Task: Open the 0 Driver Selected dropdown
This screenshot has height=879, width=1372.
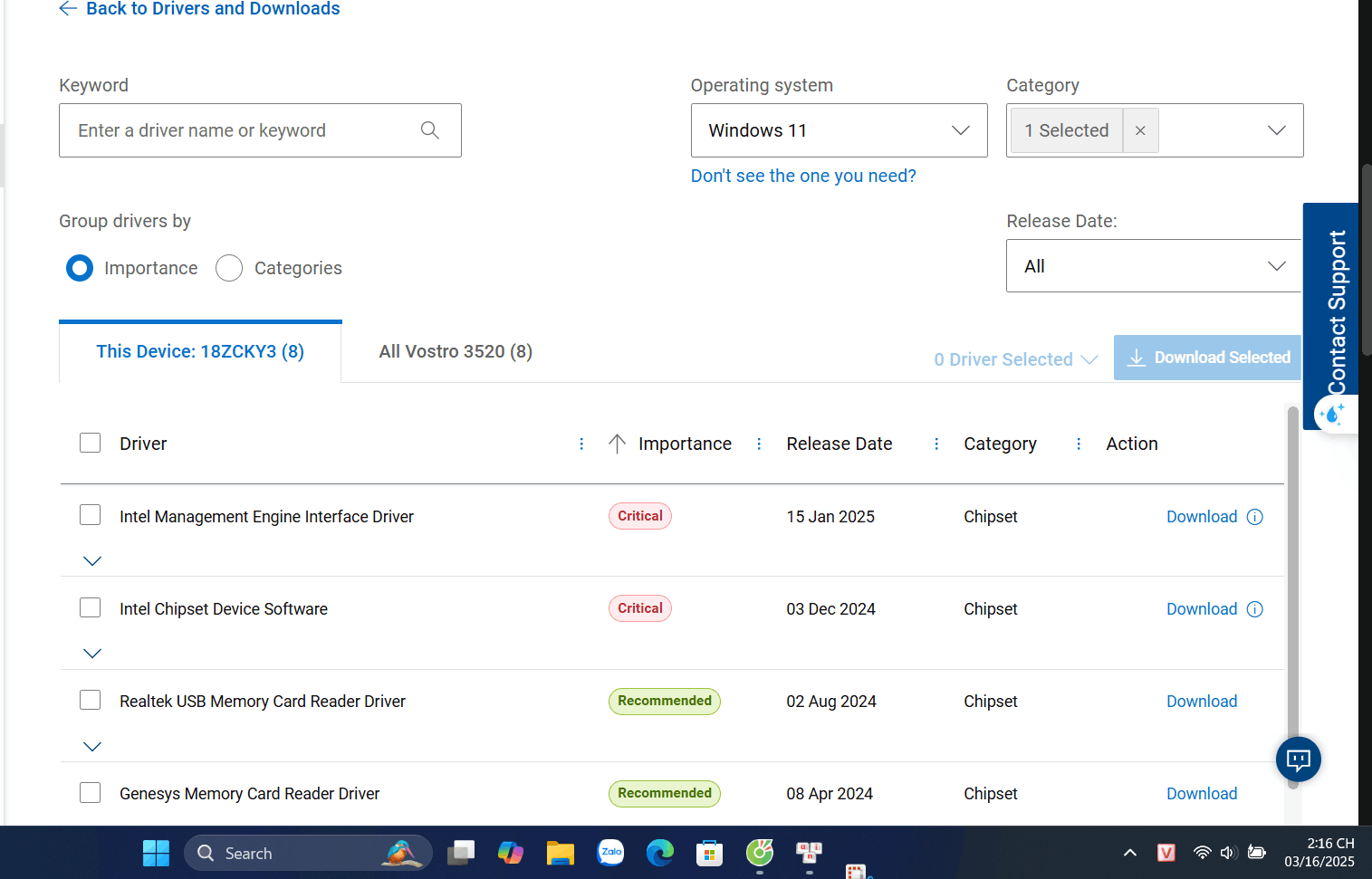Action: (1014, 358)
